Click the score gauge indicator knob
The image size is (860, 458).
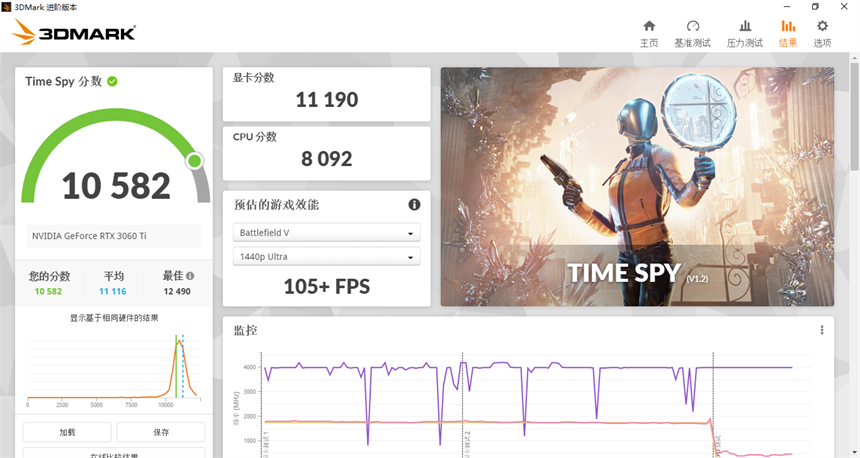click(194, 161)
